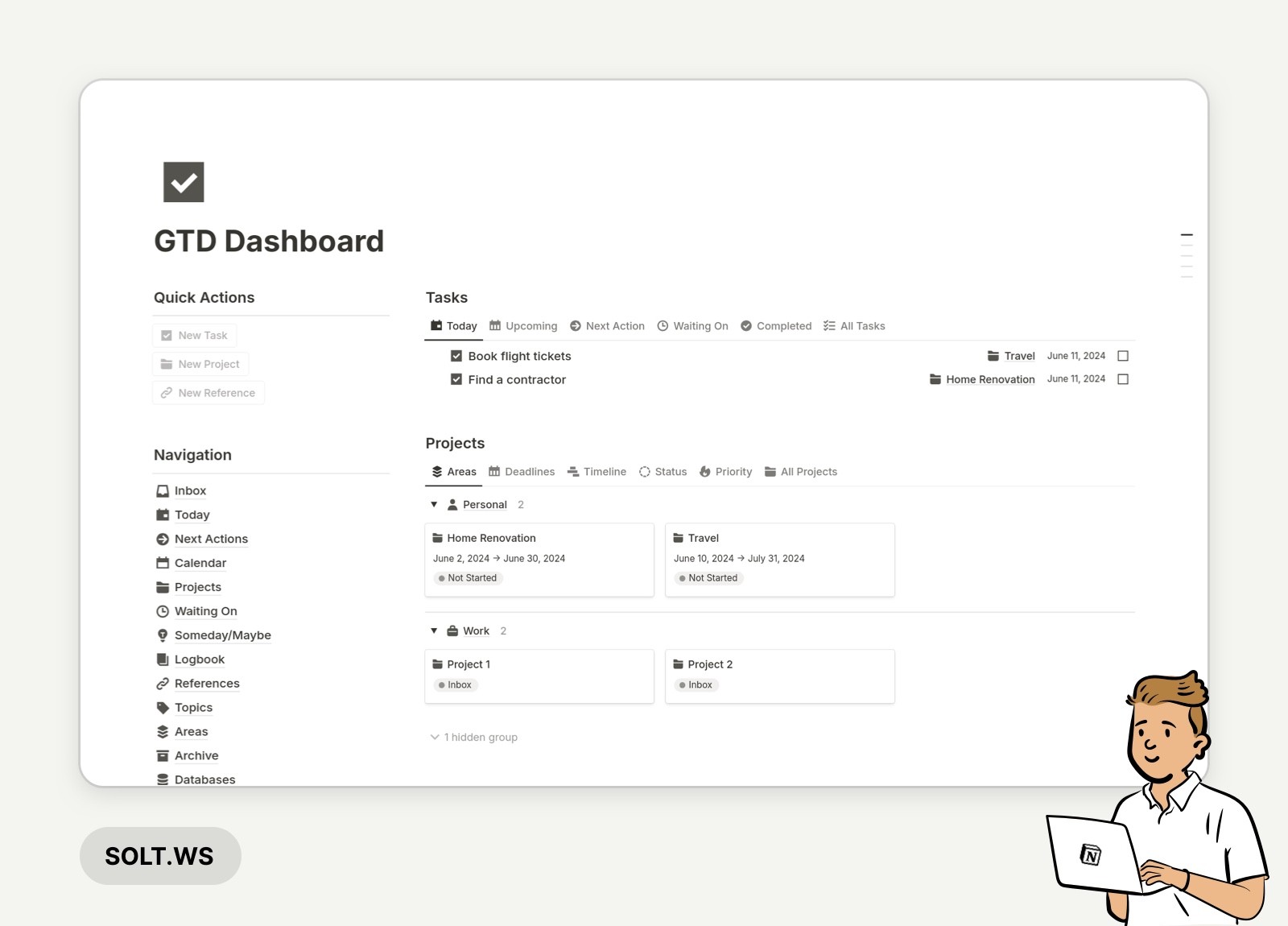Select the Inbox icon in Navigation

(162, 490)
